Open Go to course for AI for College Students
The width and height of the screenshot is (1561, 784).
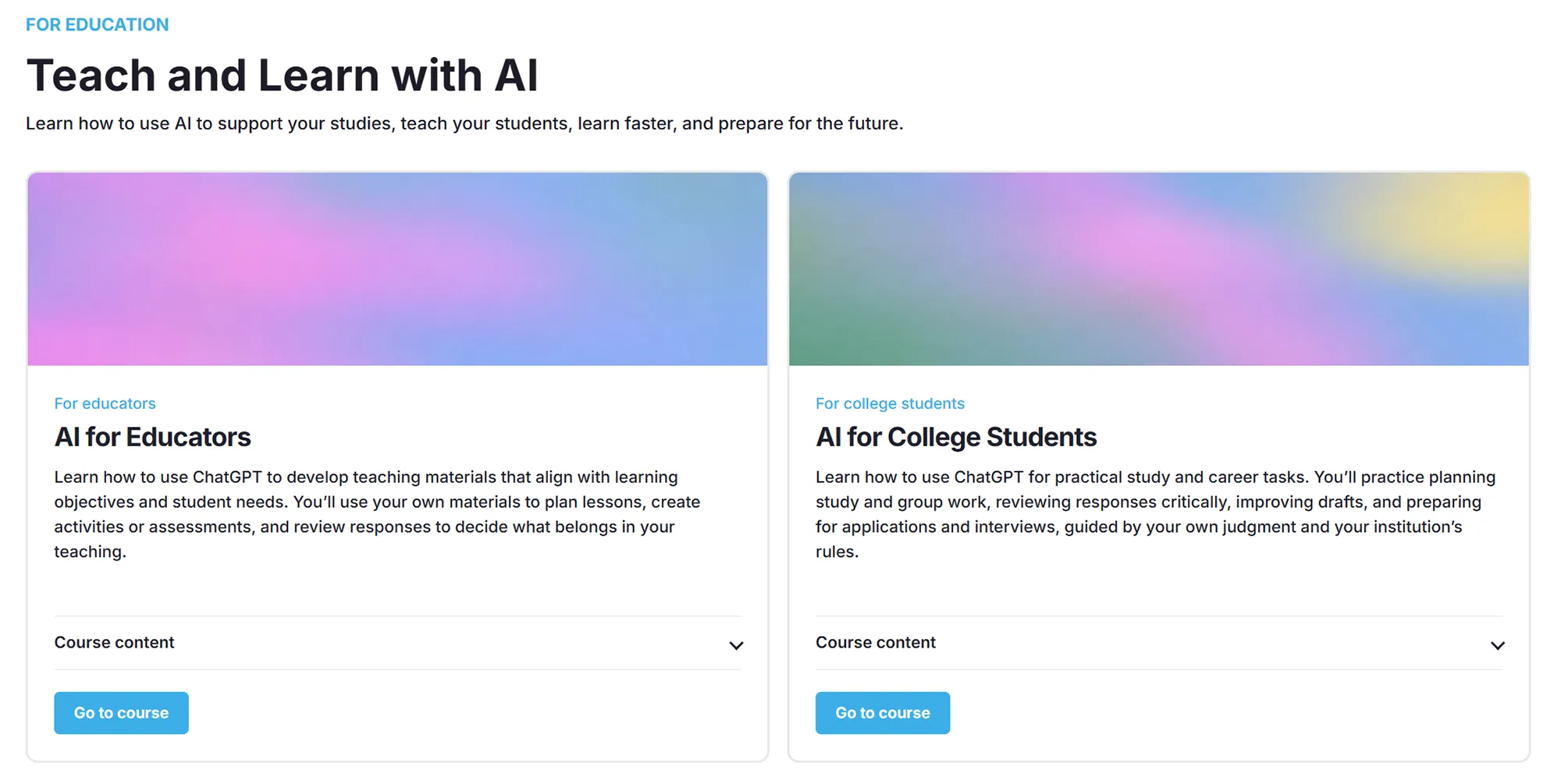point(883,712)
